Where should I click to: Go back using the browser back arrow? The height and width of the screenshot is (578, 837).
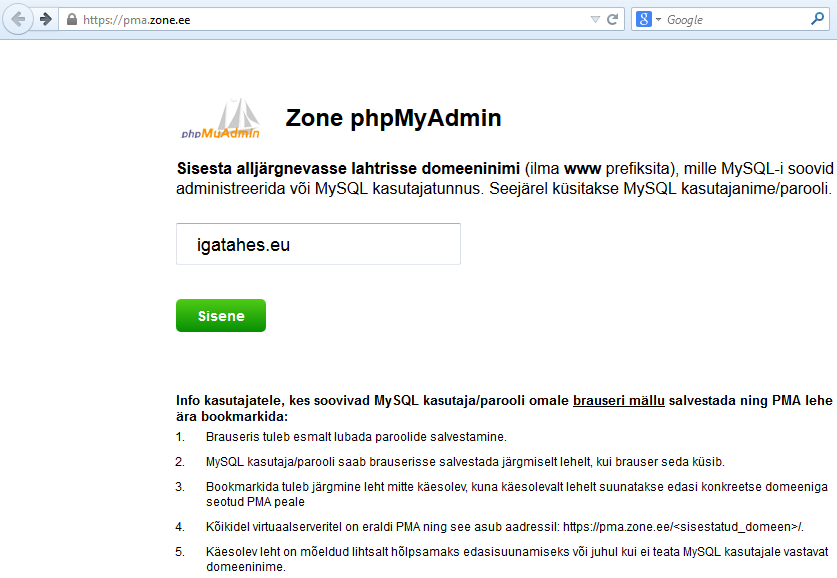18,19
